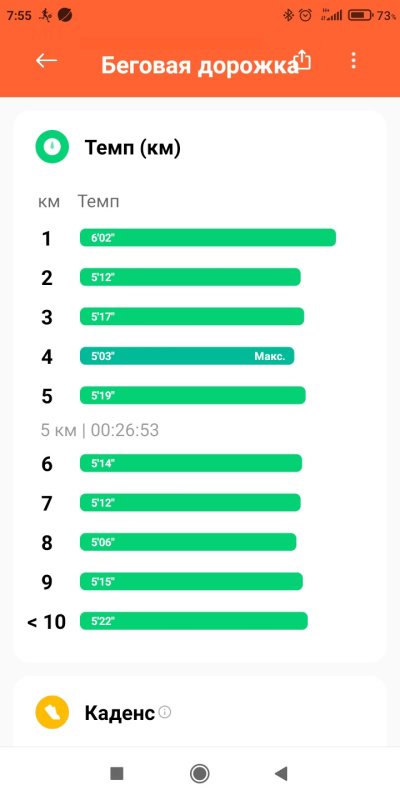Tap the Темп (км) section title

(133, 148)
